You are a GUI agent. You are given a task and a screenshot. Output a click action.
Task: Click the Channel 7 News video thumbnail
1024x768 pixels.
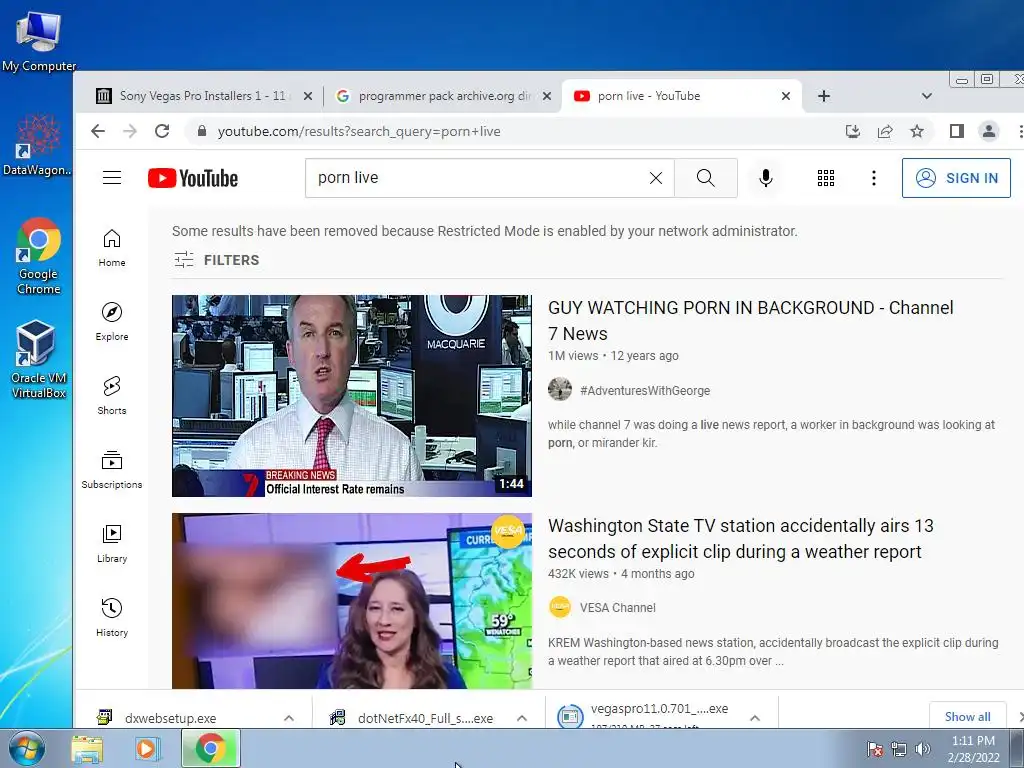pyautogui.click(x=352, y=396)
